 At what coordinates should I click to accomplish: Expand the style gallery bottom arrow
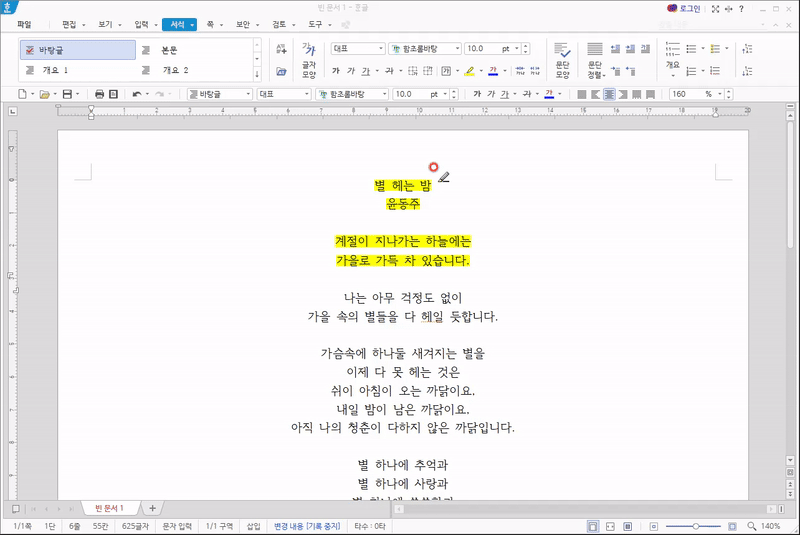[257, 74]
